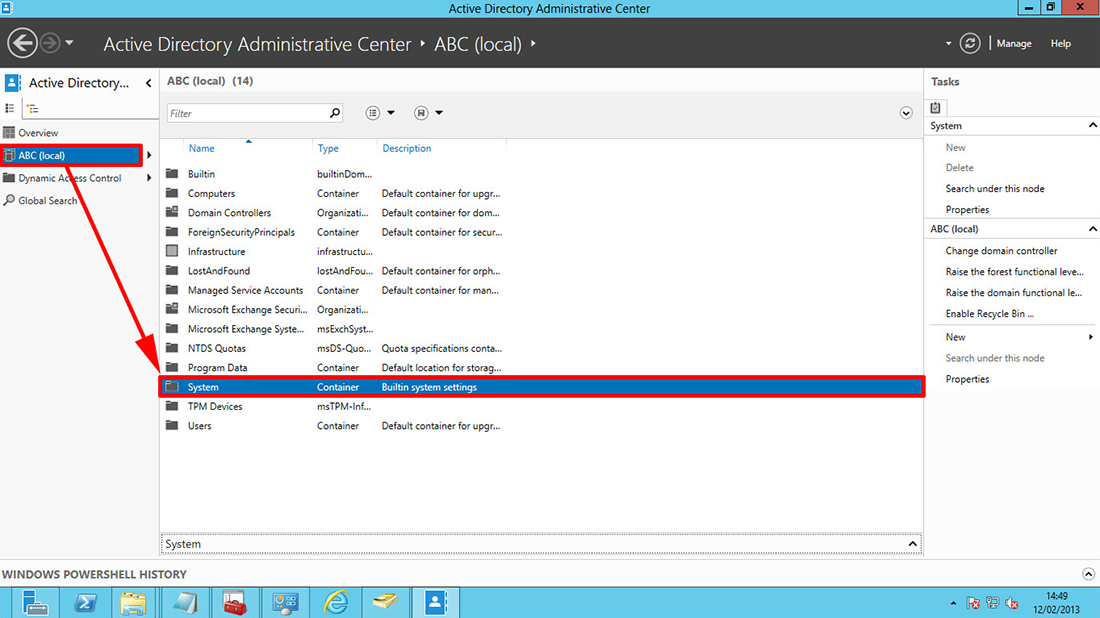This screenshot has width=1100, height=618.
Task: Select the LostAndFound folder icon
Action: (x=172, y=270)
